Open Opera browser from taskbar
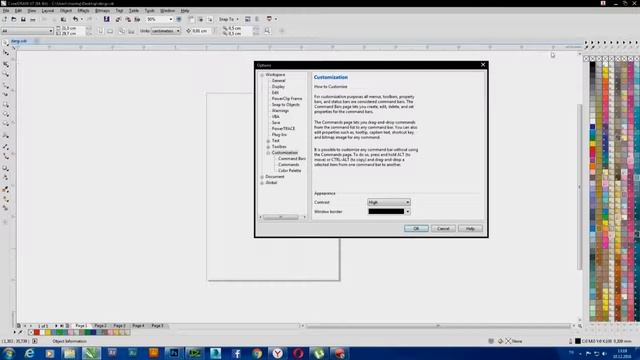Screen dimensions: 640x360 click(298, 353)
